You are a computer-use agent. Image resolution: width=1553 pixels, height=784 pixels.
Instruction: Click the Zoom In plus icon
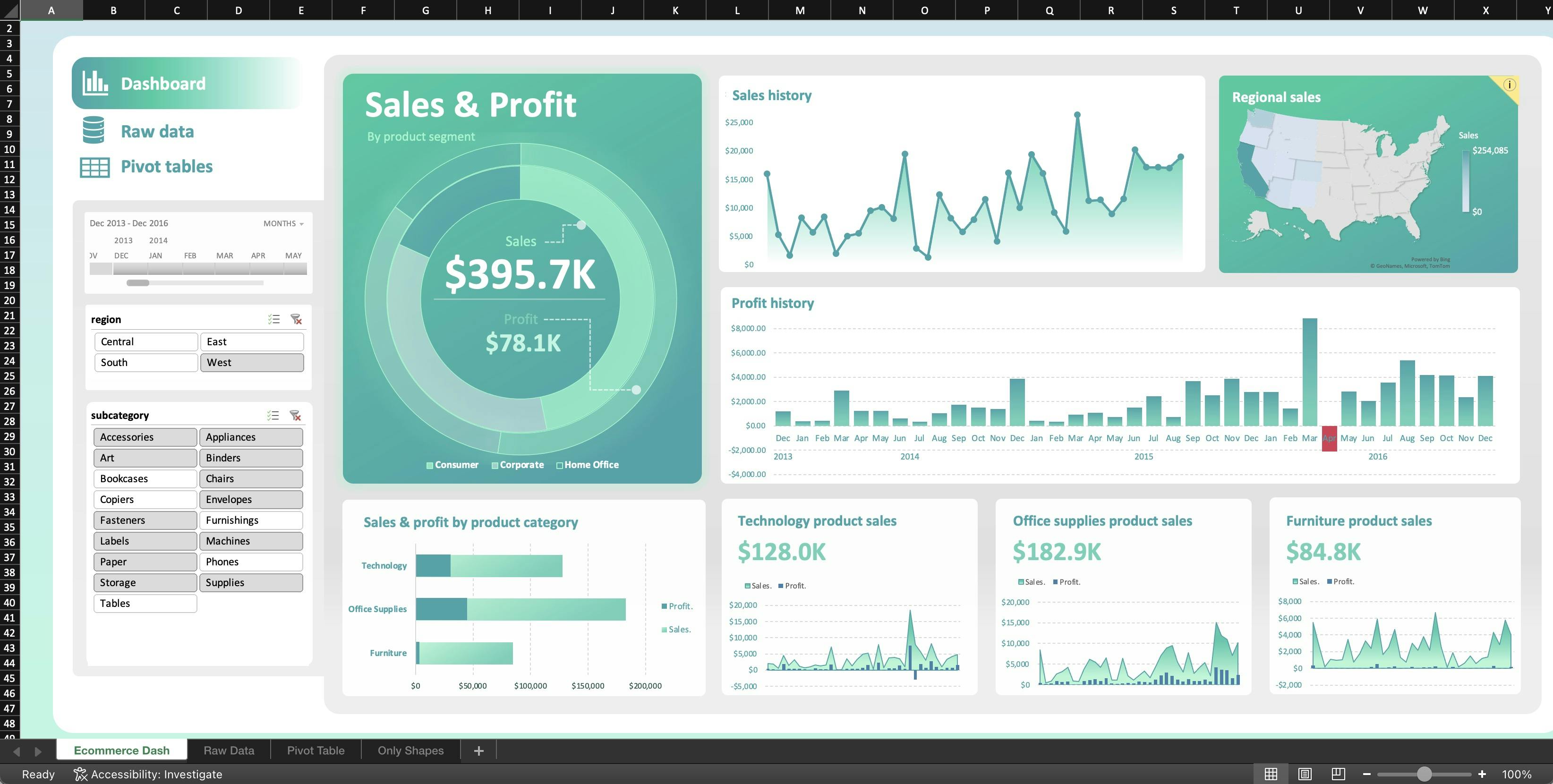1482,774
